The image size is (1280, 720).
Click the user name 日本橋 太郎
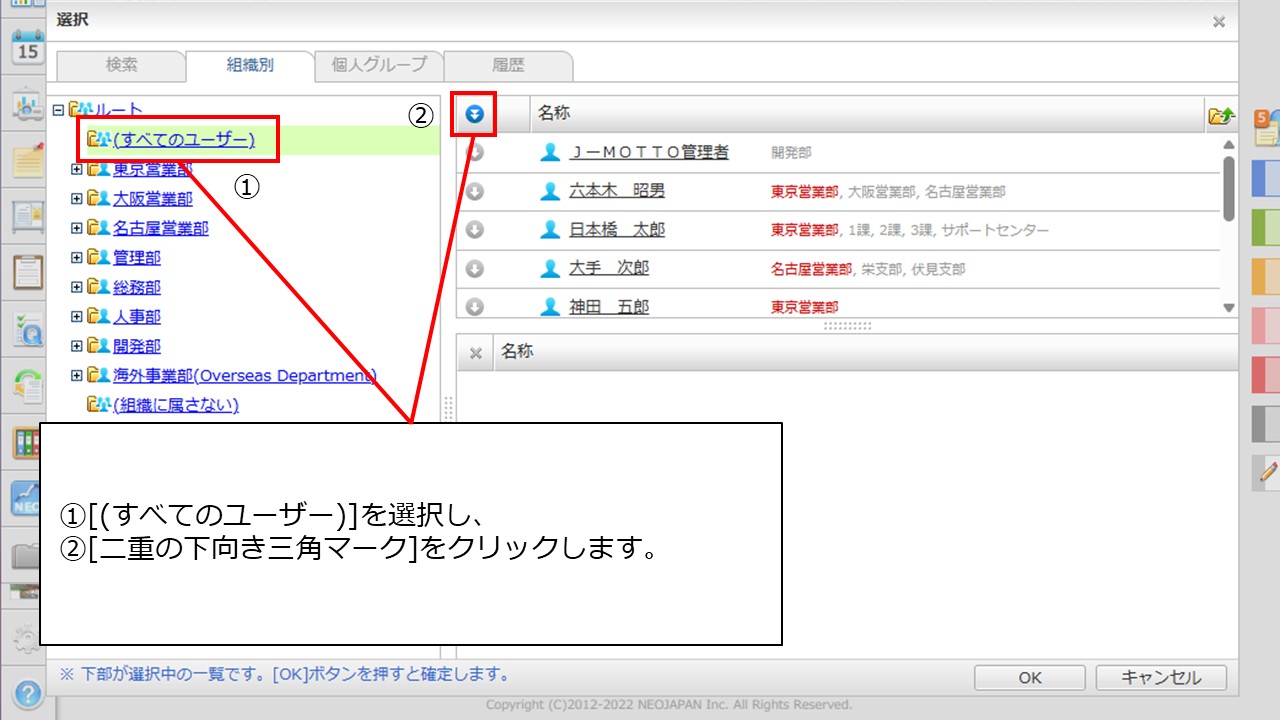(x=617, y=230)
